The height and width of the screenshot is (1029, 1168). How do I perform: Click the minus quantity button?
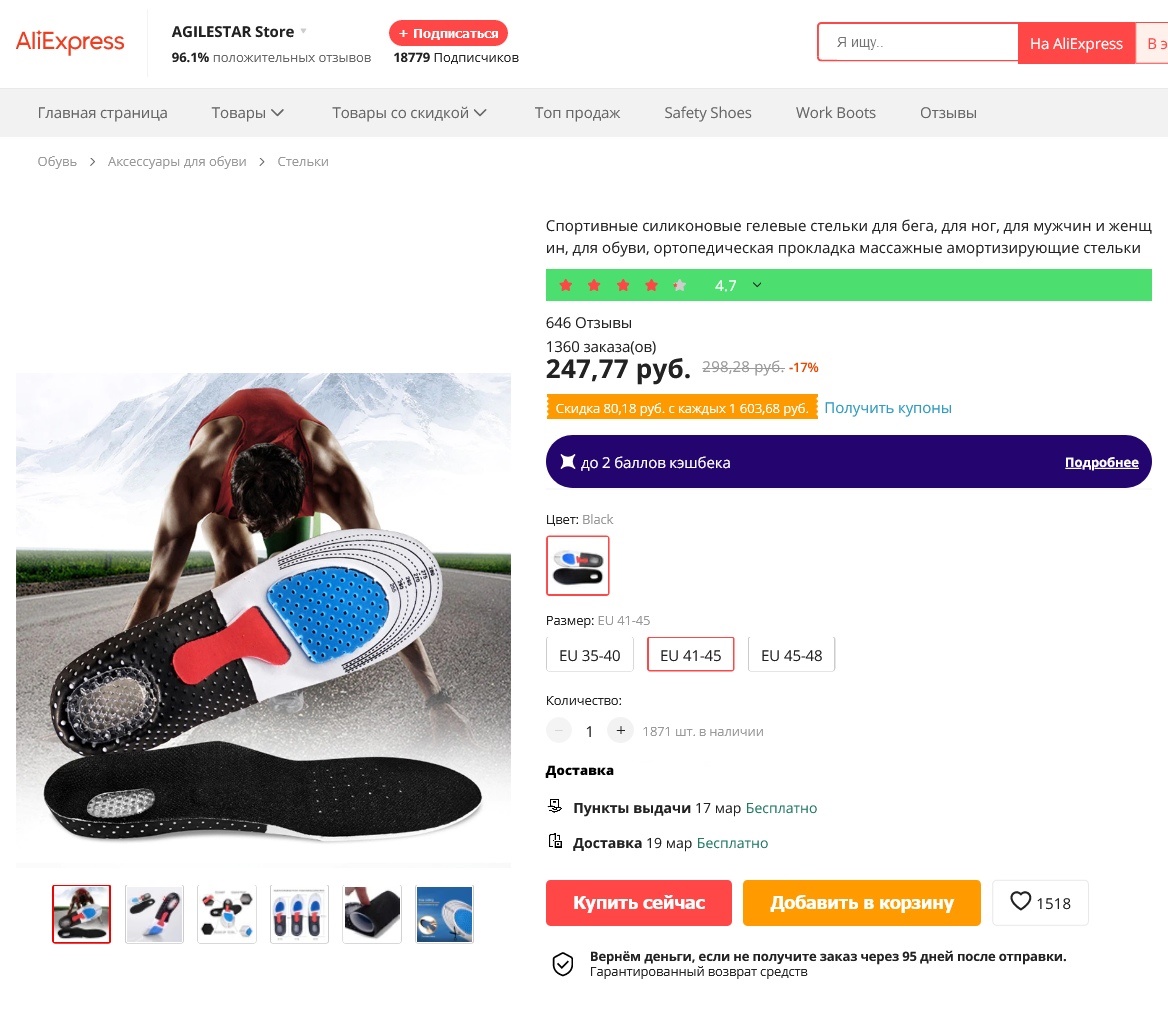click(x=559, y=731)
